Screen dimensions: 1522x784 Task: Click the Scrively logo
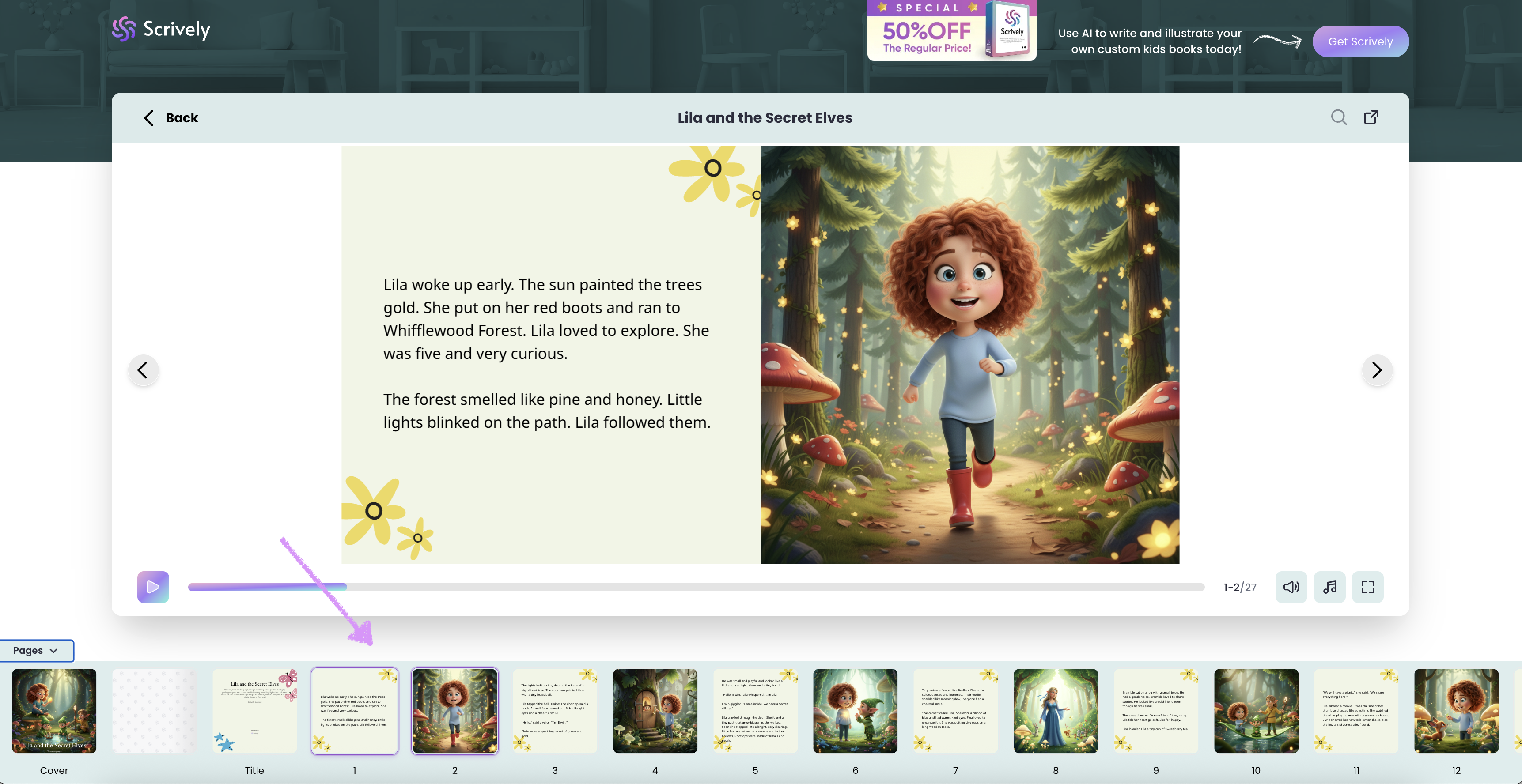click(x=161, y=29)
